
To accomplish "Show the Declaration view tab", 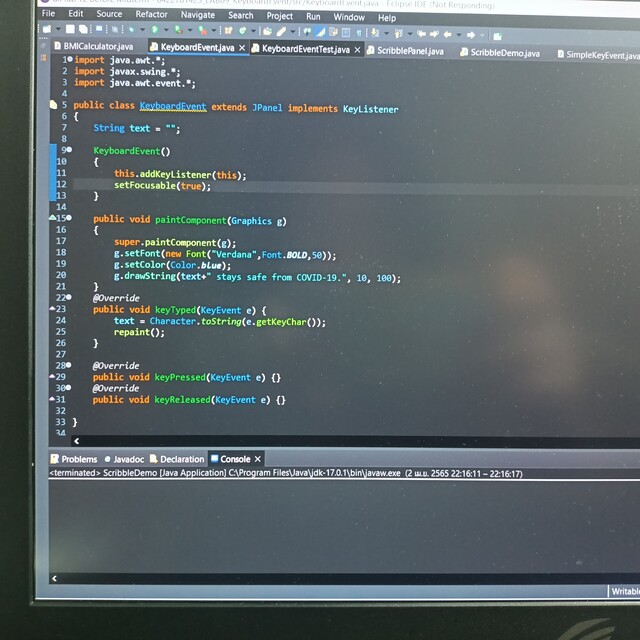I will click(x=182, y=459).
